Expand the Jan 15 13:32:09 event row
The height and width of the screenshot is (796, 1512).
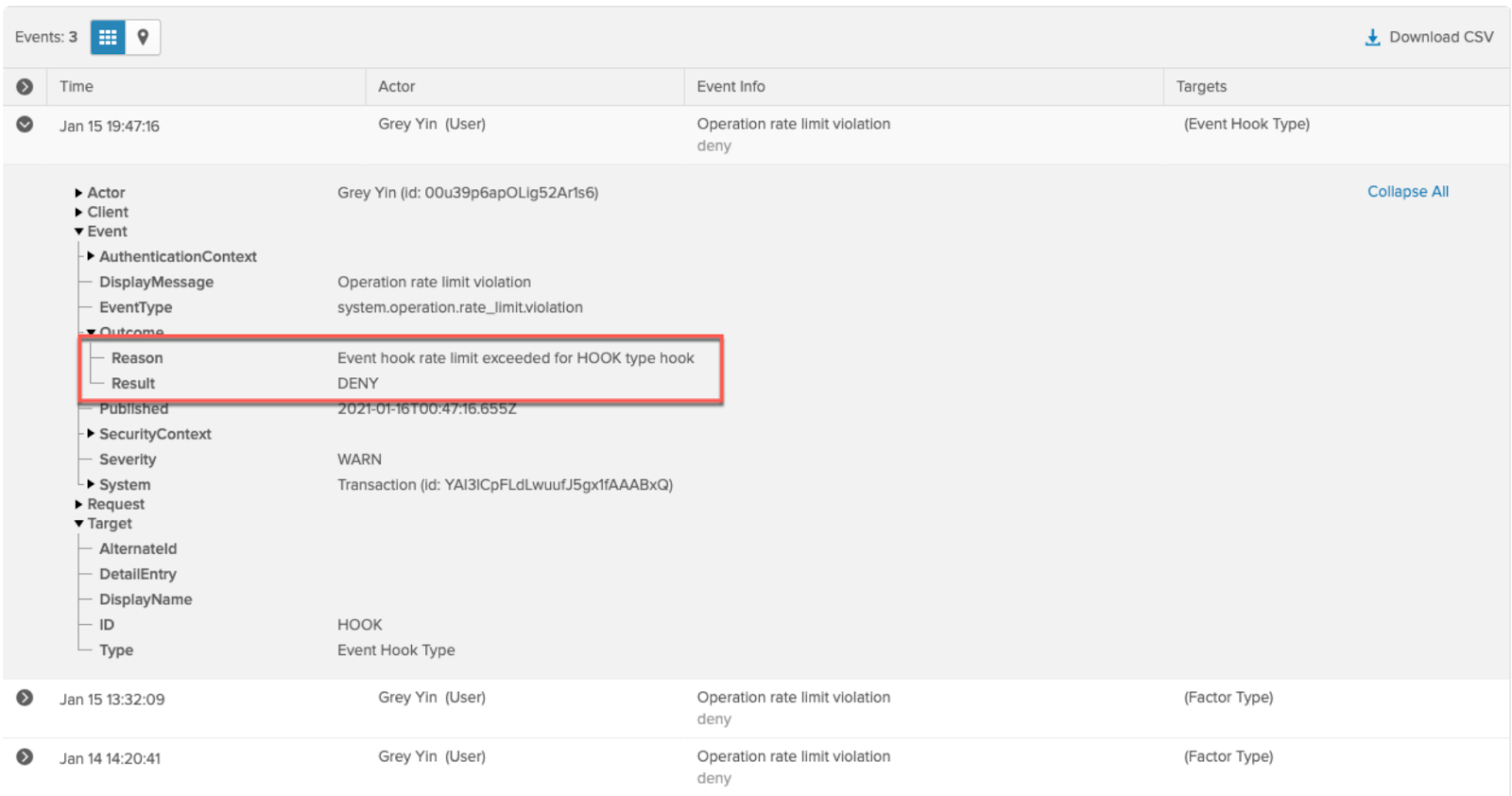25,698
